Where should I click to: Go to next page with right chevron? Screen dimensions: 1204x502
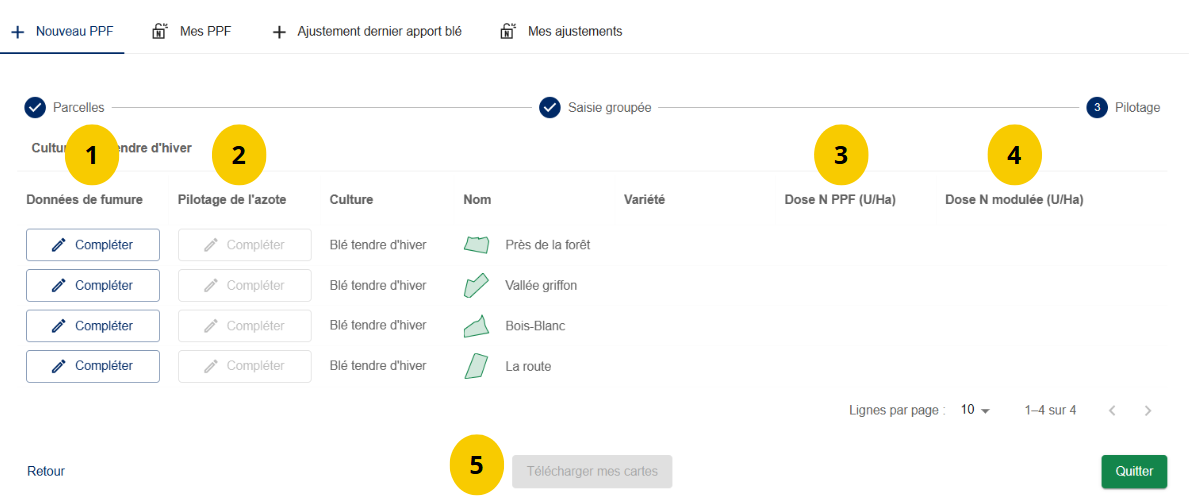tap(1148, 410)
